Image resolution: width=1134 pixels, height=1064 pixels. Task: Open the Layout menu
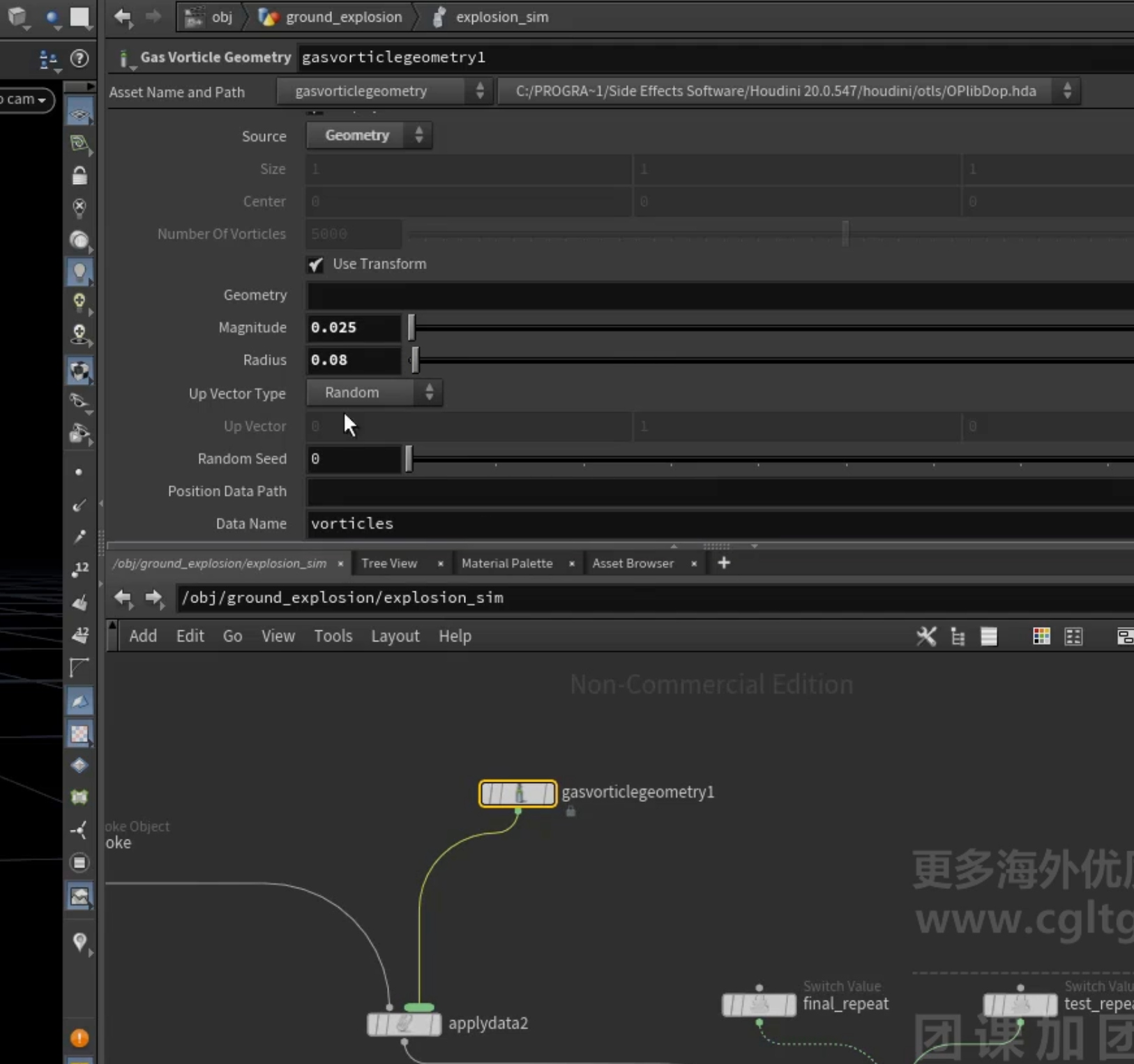coord(395,636)
